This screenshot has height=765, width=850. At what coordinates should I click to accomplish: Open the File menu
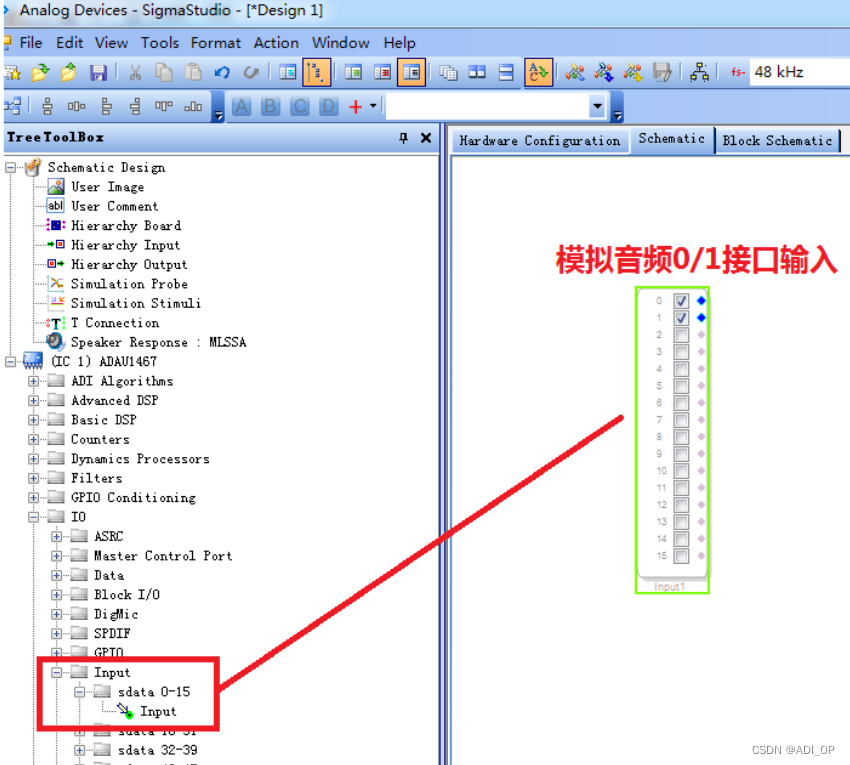tap(31, 43)
